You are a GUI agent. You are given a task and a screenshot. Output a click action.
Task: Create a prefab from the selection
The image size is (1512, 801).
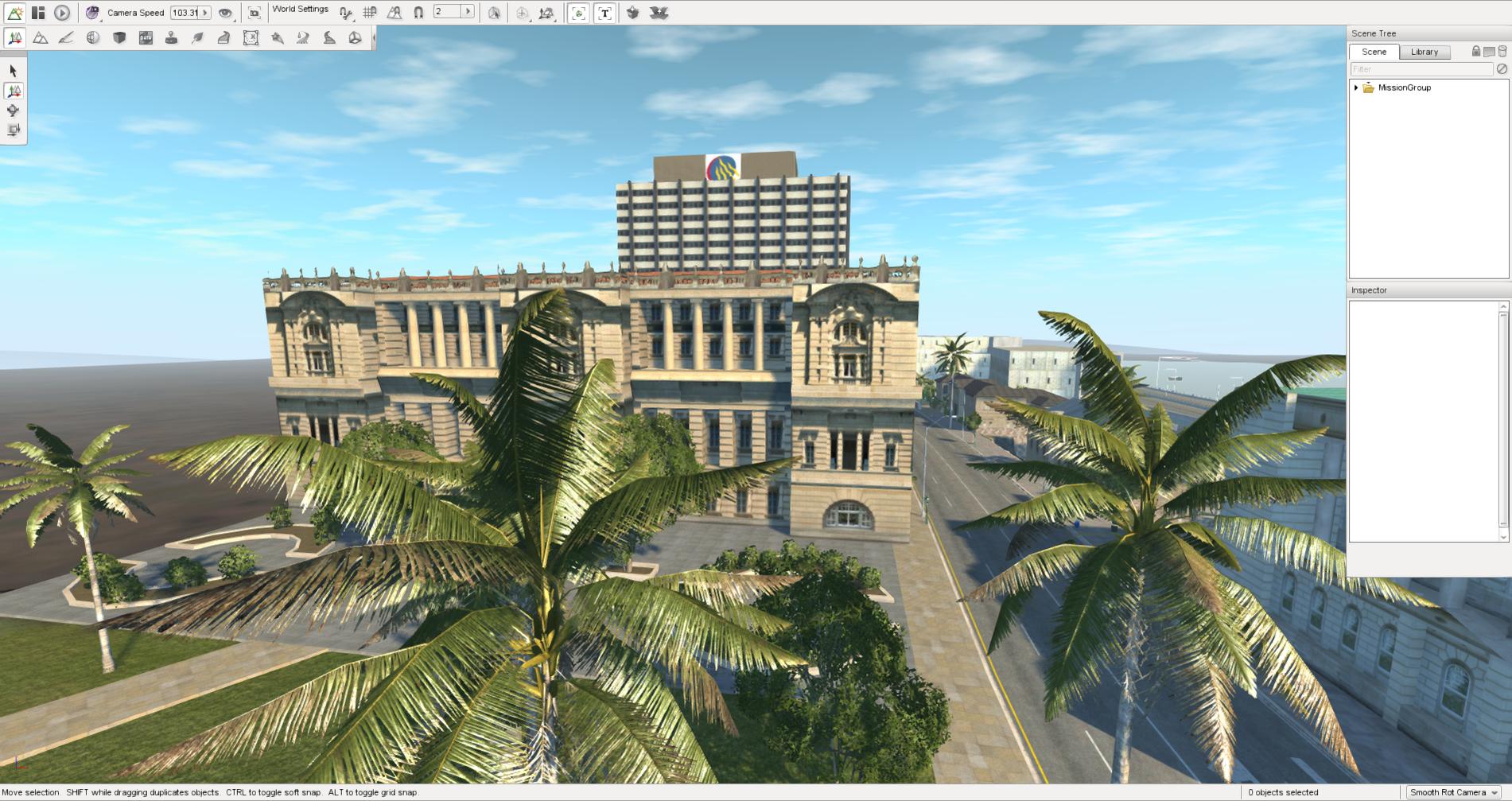coord(633,13)
